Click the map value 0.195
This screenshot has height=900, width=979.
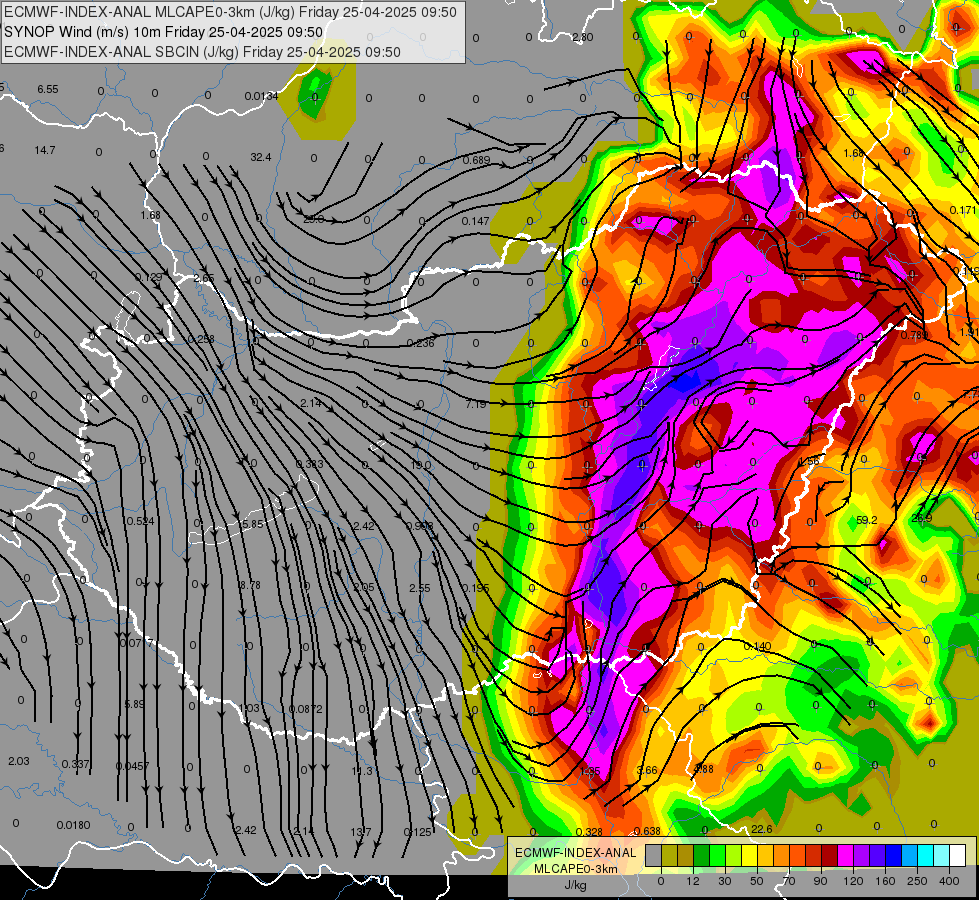tap(476, 588)
